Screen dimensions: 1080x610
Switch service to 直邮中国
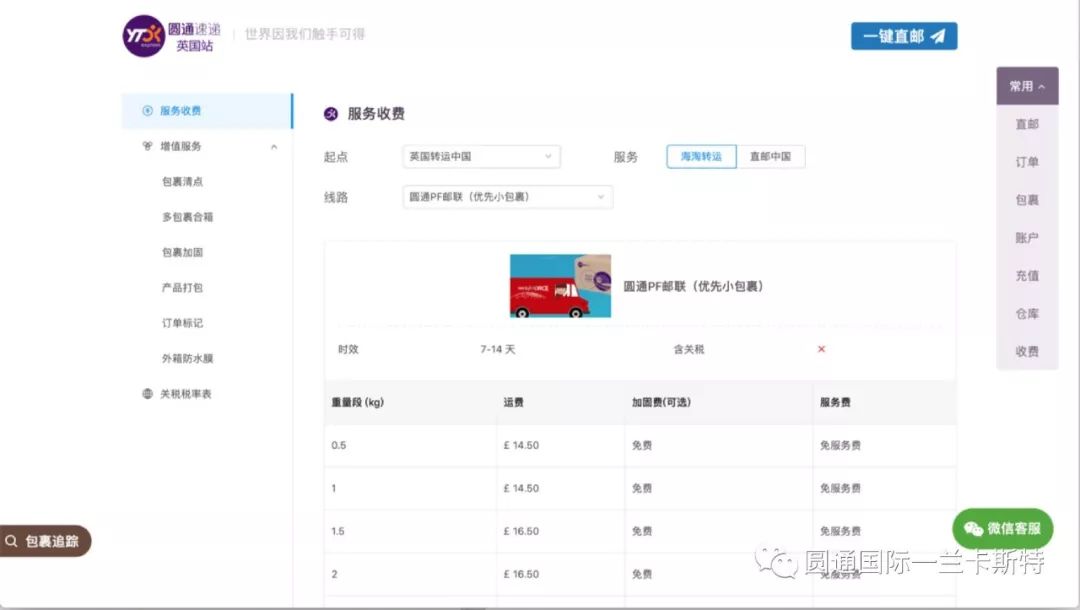(x=770, y=157)
